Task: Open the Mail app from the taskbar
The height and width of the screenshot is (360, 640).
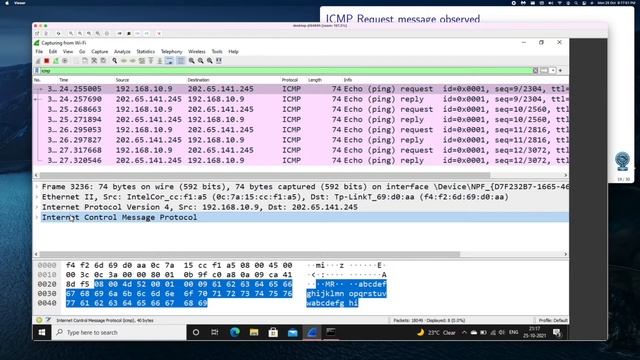Action: (292, 332)
